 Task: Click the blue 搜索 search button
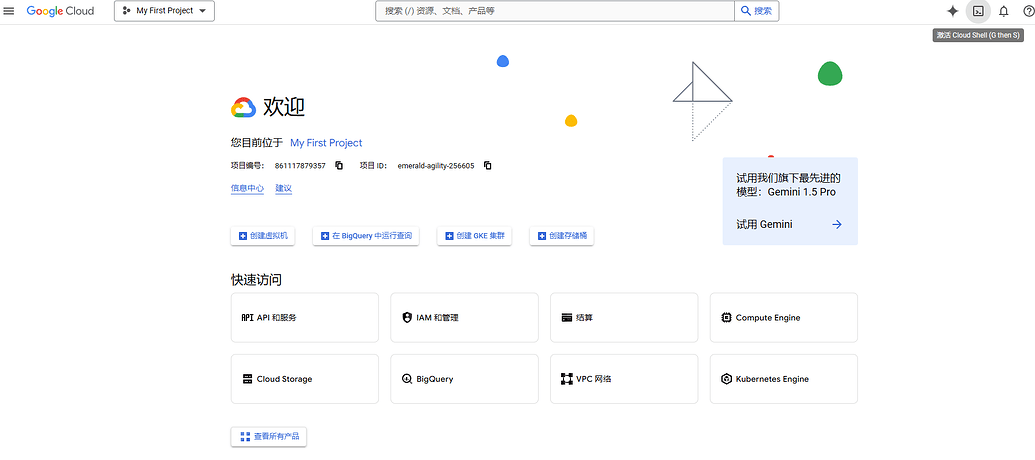coord(756,11)
